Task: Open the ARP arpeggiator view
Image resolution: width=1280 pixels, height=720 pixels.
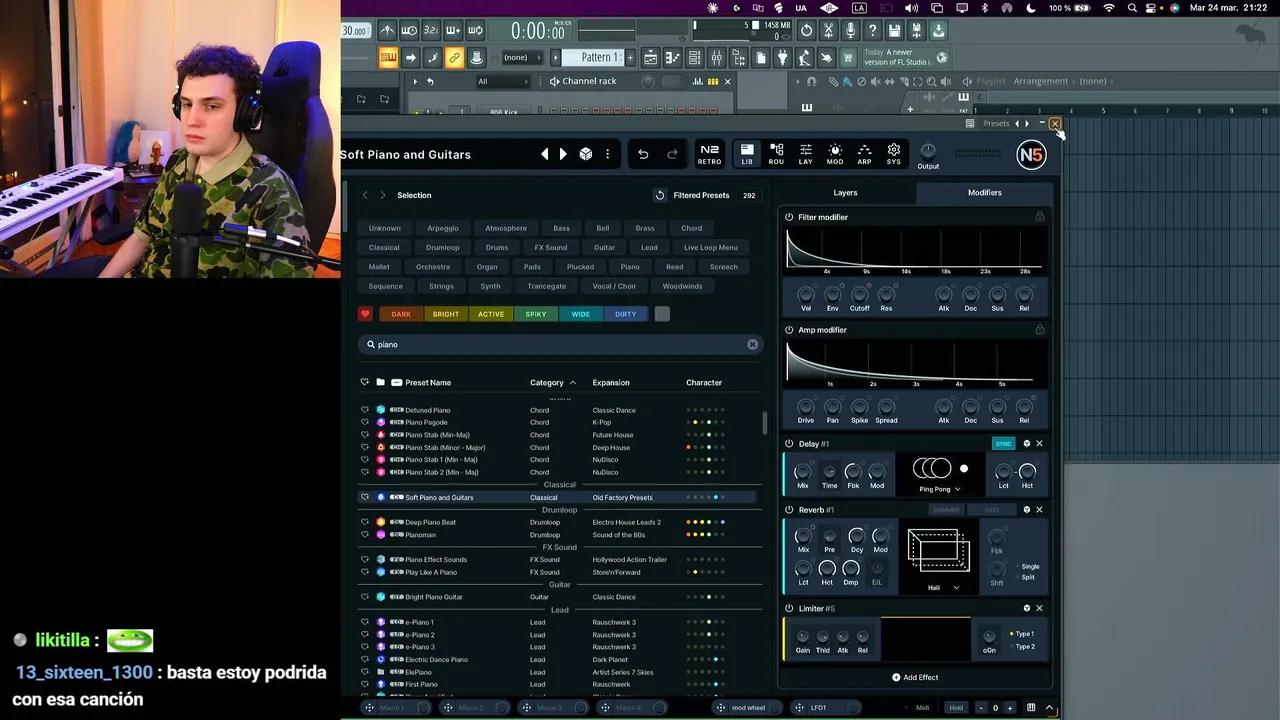Action: pyautogui.click(x=864, y=154)
